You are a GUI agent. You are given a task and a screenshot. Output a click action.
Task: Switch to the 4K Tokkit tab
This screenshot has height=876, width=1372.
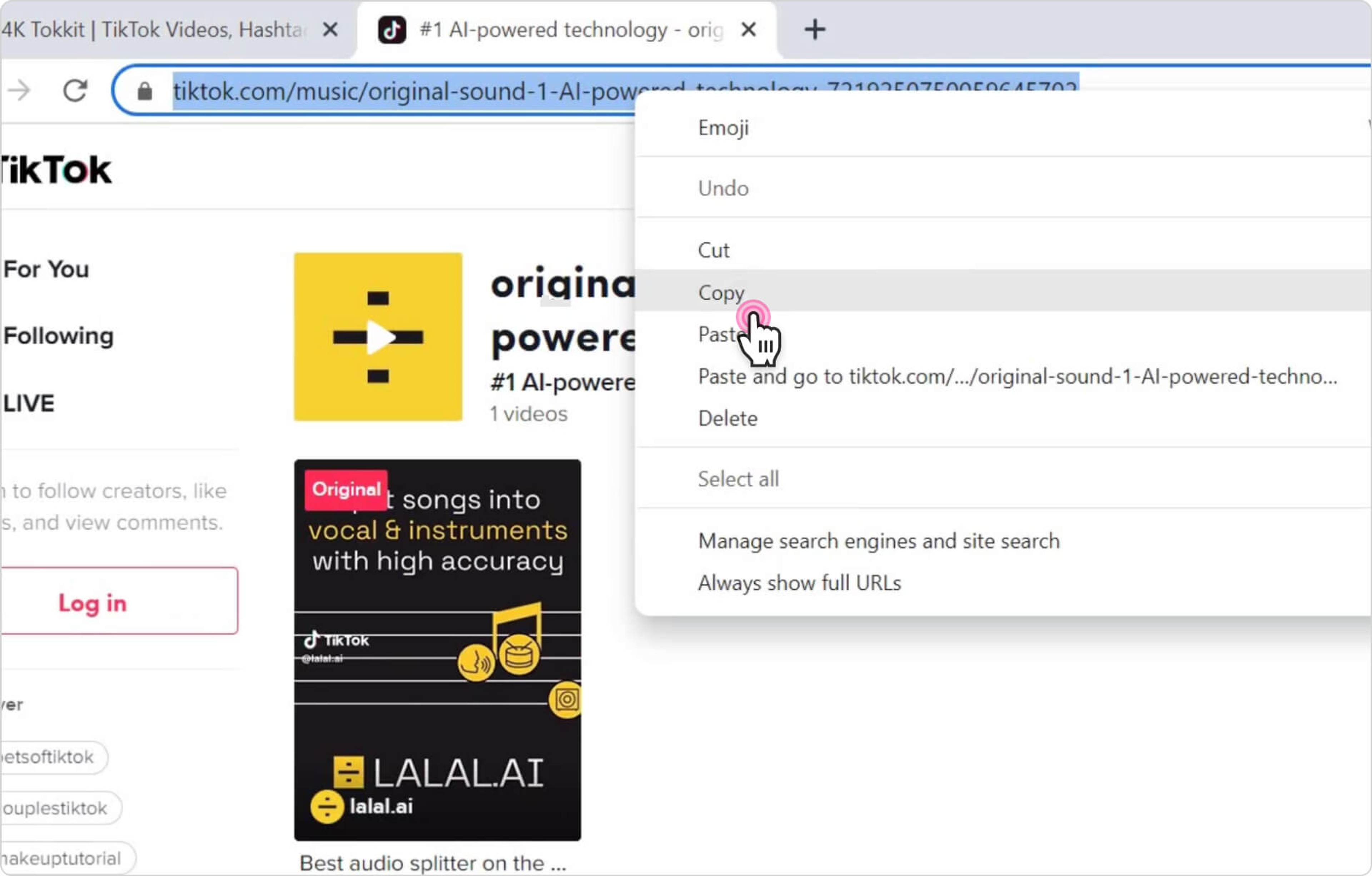tap(154, 30)
